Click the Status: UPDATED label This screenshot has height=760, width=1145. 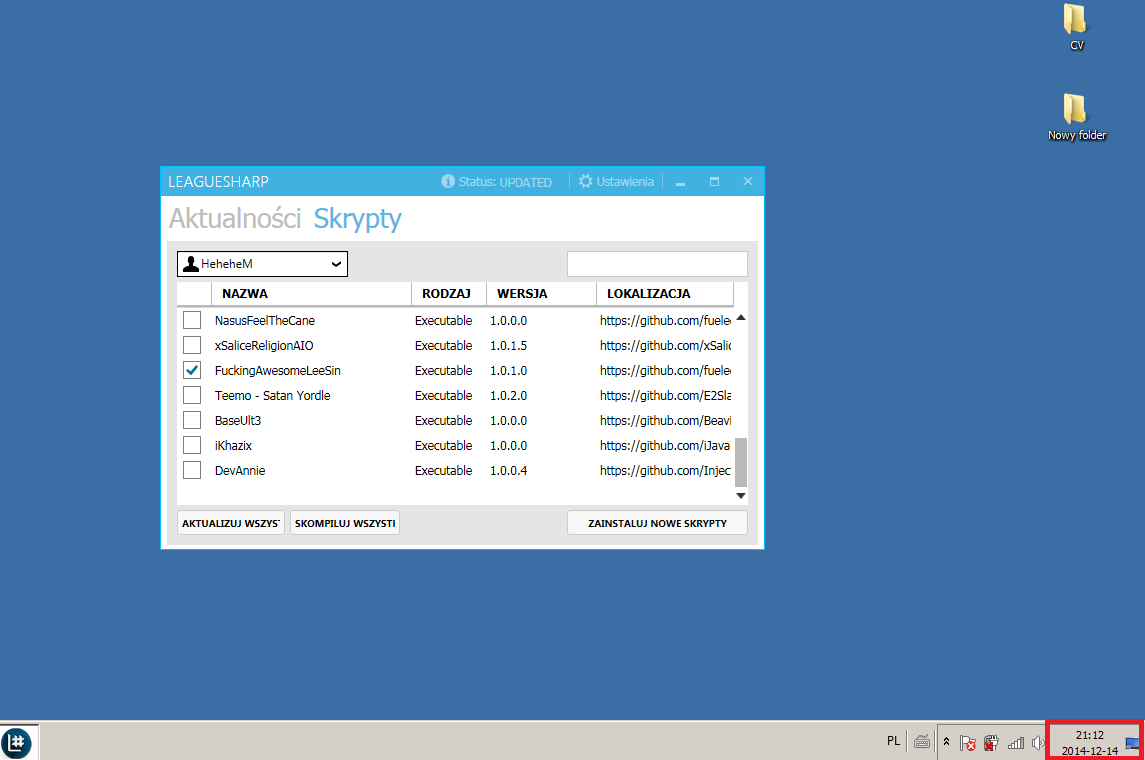(x=505, y=182)
